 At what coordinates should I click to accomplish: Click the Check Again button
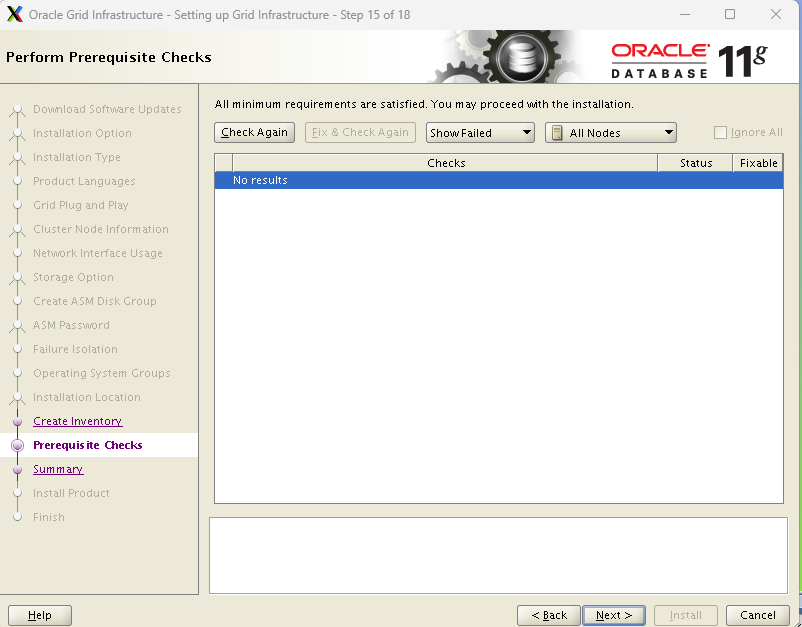pyautogui.click(x=254, y=132)
